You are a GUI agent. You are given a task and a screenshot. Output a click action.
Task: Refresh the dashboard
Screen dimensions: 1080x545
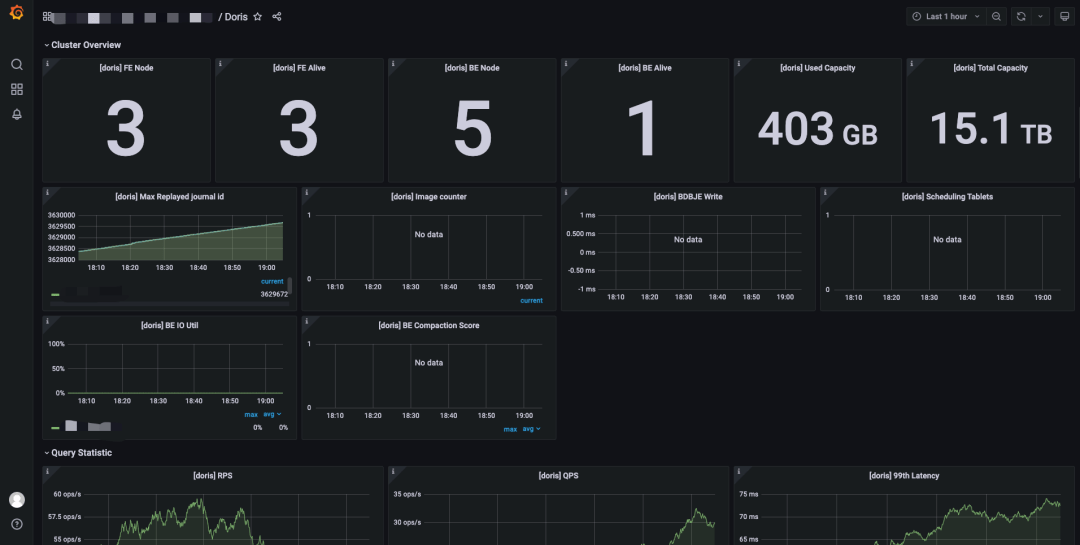point(1021,17)
